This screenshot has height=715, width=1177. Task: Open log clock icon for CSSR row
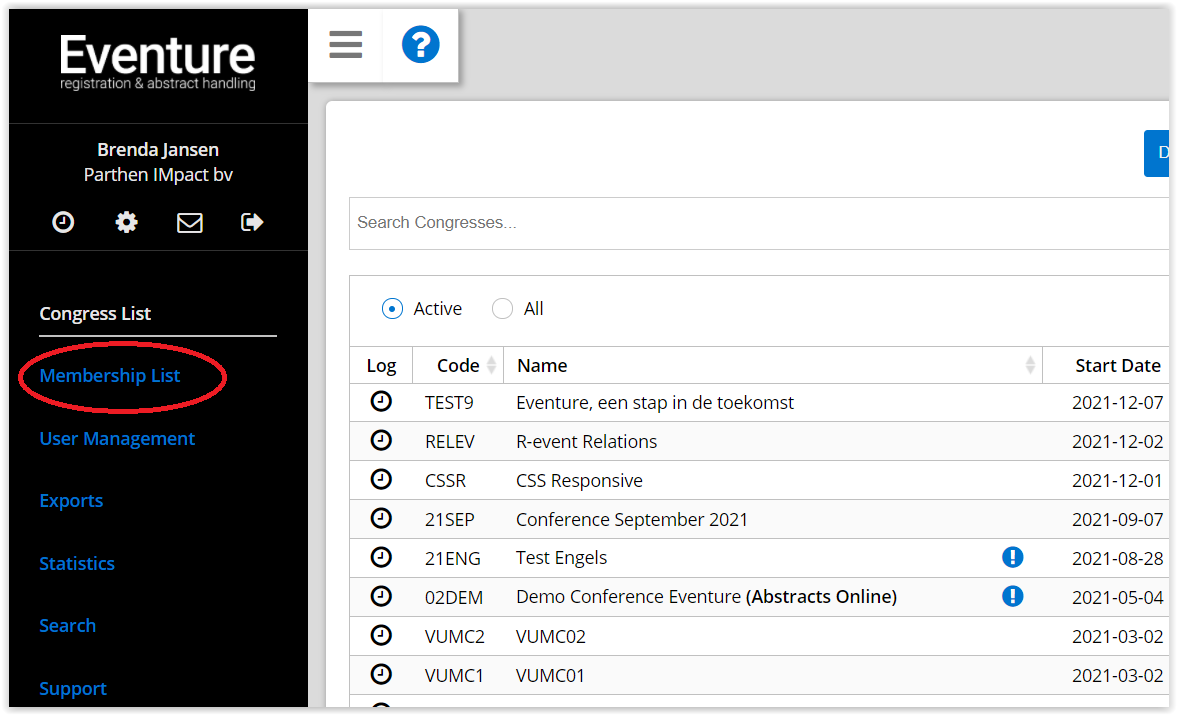(x=381, y=480)
